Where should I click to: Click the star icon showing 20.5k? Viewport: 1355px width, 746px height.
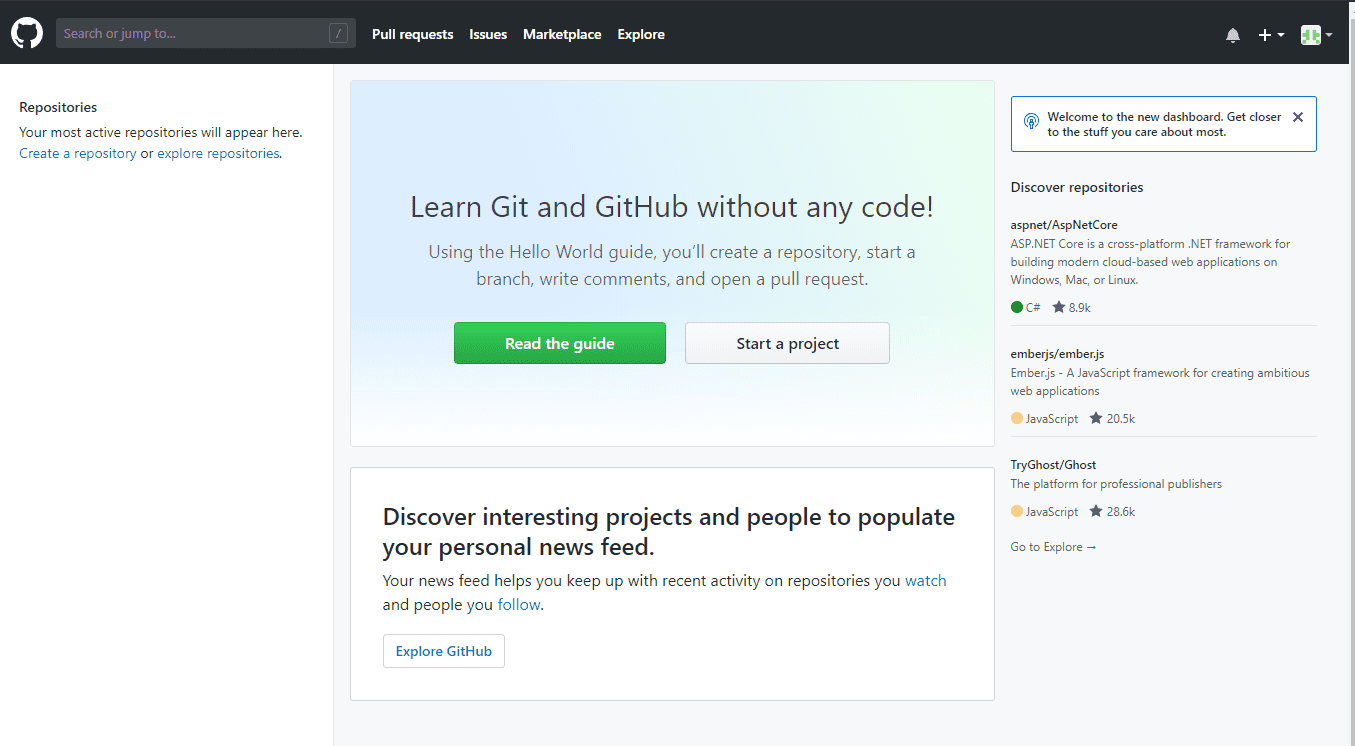(x=1096, y=418)
